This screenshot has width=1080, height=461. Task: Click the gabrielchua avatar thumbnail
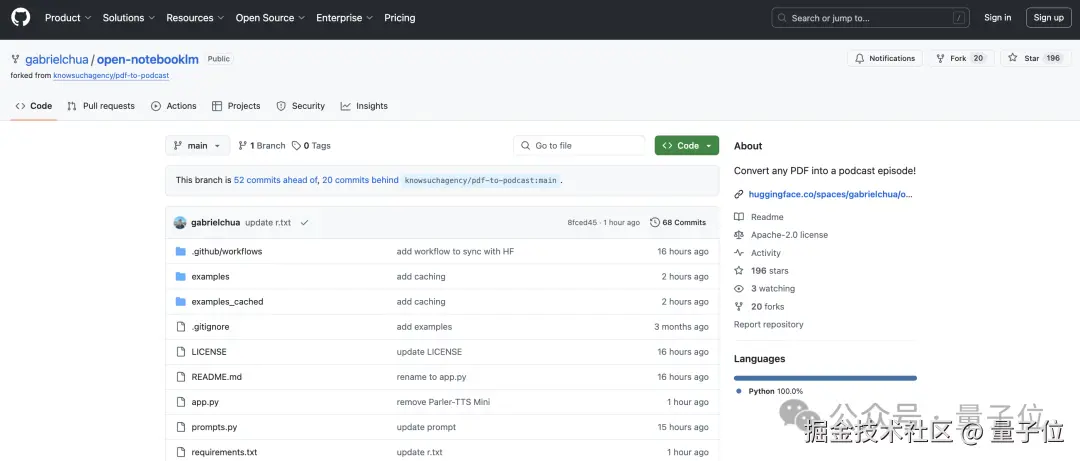tap(180, 222)
